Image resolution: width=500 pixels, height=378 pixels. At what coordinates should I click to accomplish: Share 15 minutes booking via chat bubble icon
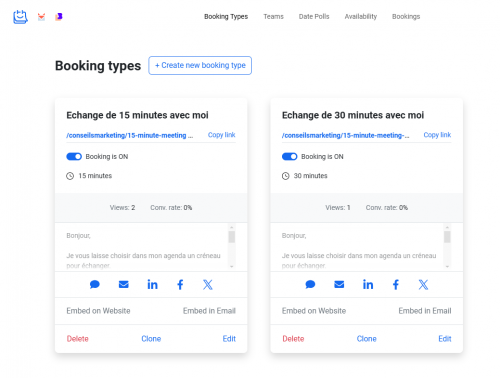pyautogui.click(x=95, y=284)
